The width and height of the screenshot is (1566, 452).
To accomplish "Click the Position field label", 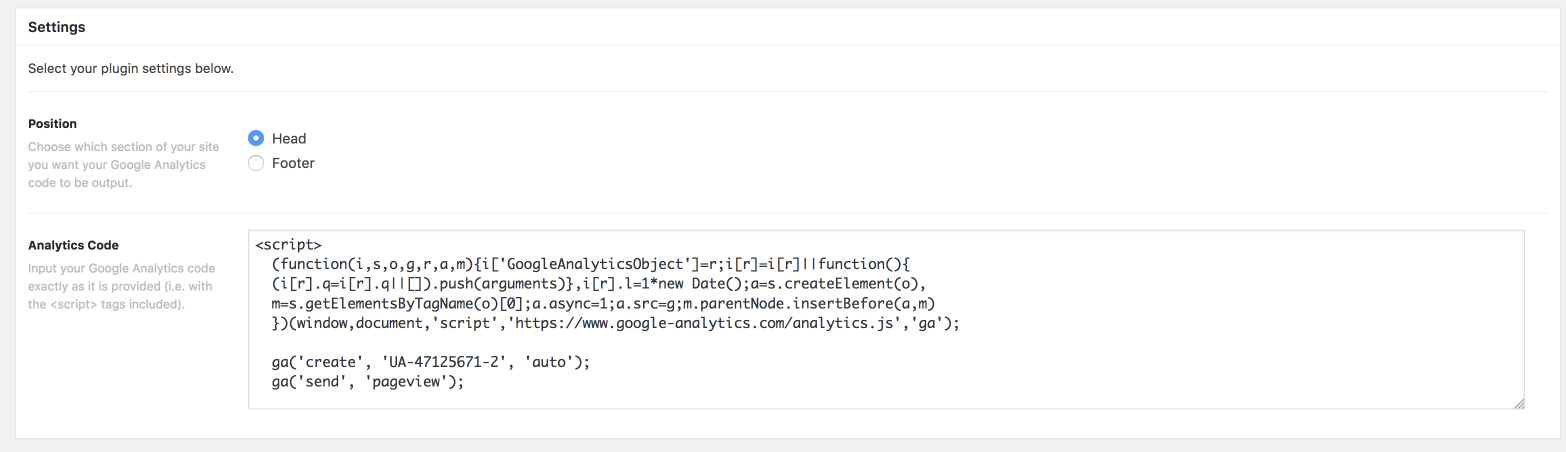I will 53,124.
